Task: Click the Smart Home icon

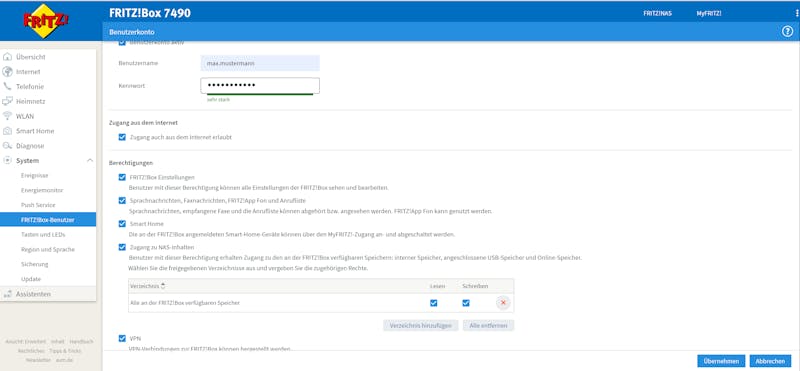Action: point(7,131)
